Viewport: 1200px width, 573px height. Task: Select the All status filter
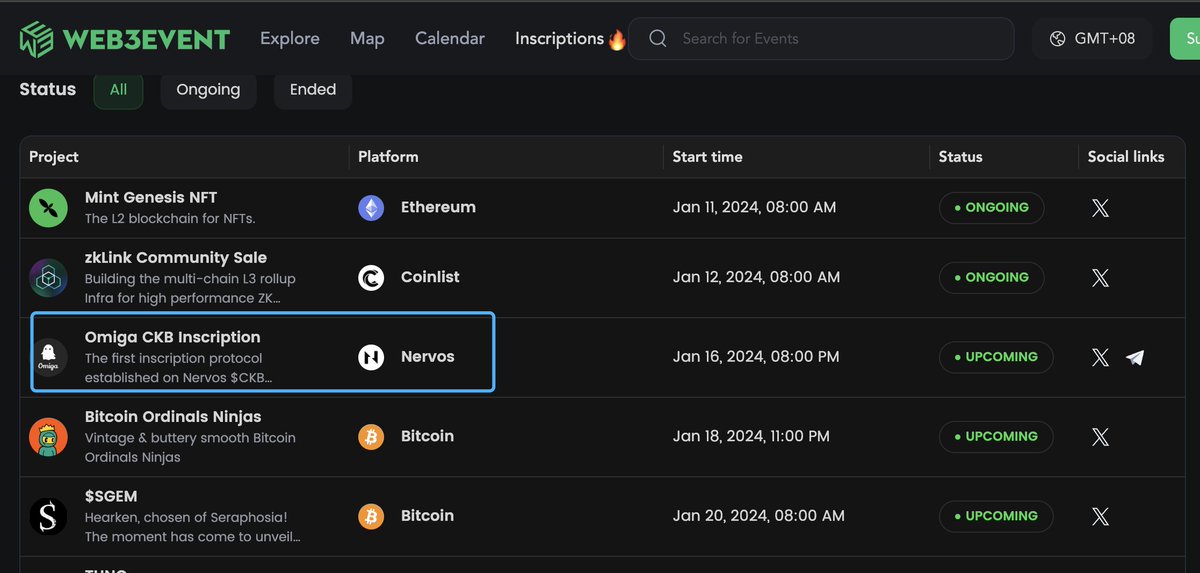pos(118,90)
